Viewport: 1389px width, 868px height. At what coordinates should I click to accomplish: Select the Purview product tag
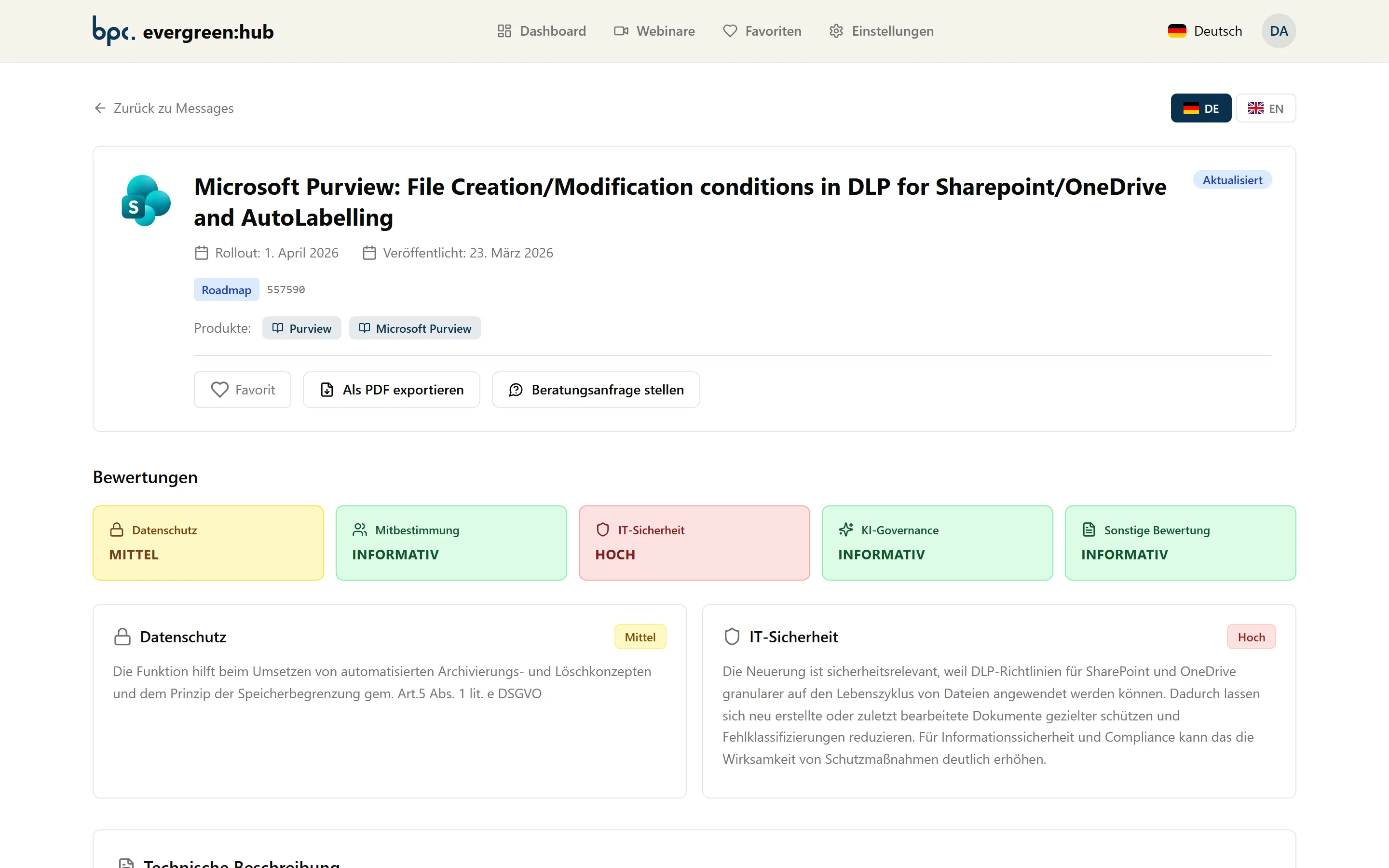301,328
